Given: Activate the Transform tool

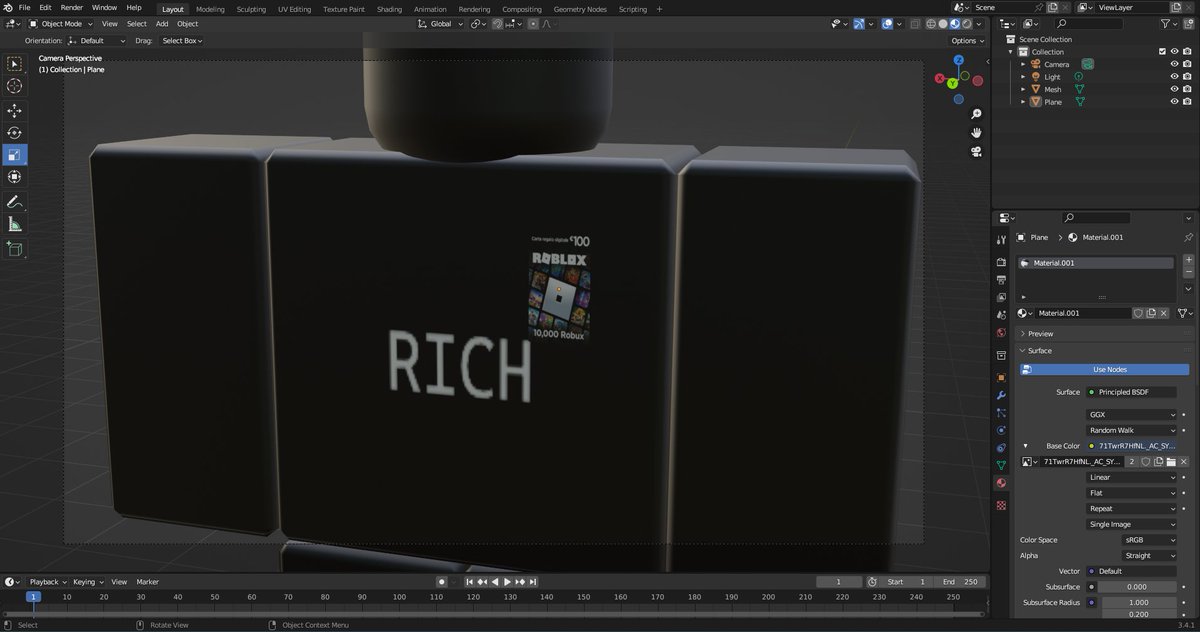Looking at the screenshot, I should (15, 177).
